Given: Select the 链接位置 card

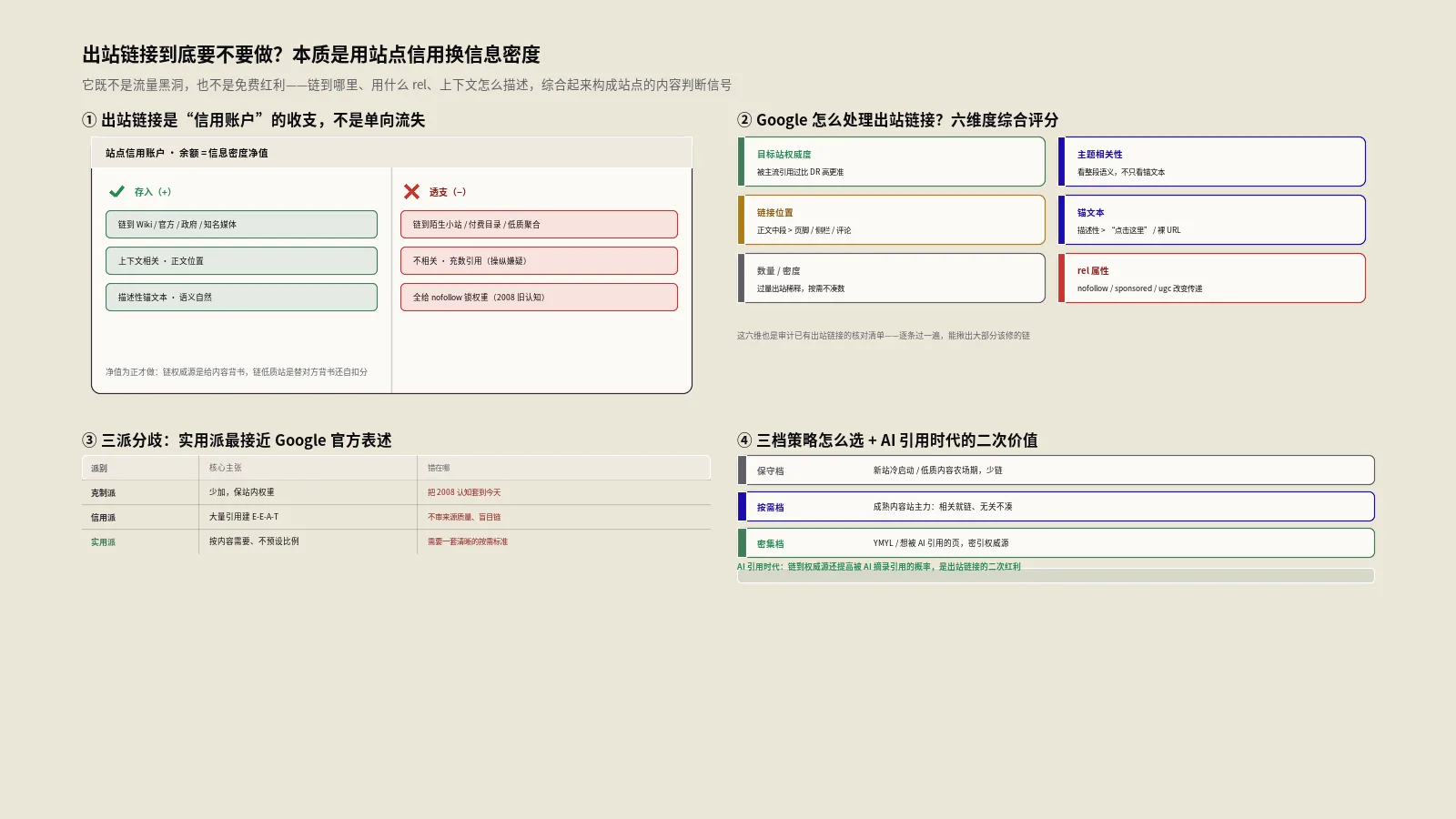Looking at the screenshot, I should pyautogui.click(x=891, y=220).
